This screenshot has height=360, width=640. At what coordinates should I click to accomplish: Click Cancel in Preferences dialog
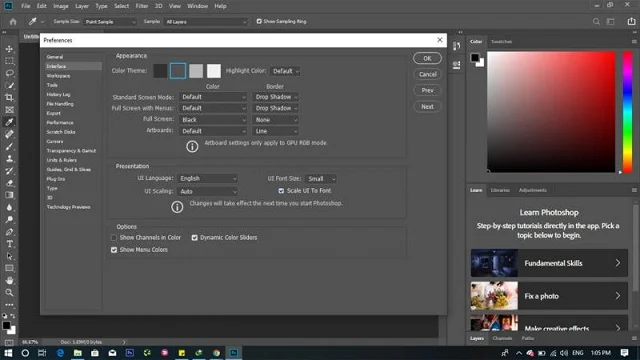pyautogui.click(x=427, y=74)
